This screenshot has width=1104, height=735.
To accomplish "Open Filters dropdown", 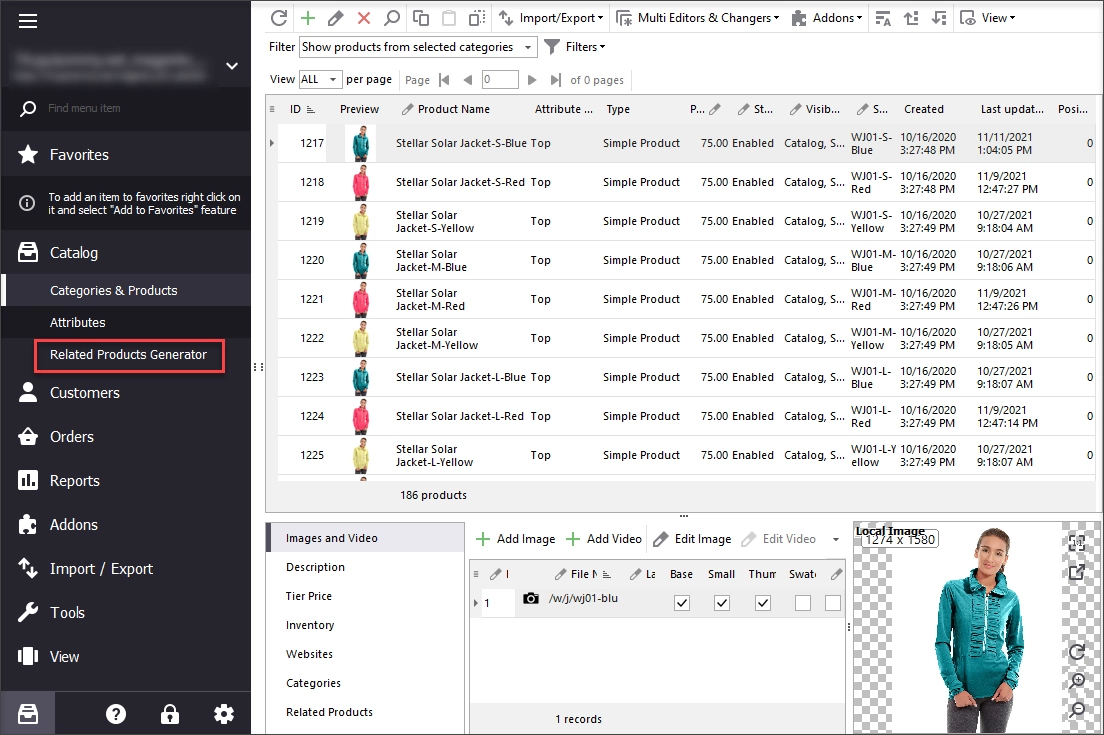I will [575, 46].
